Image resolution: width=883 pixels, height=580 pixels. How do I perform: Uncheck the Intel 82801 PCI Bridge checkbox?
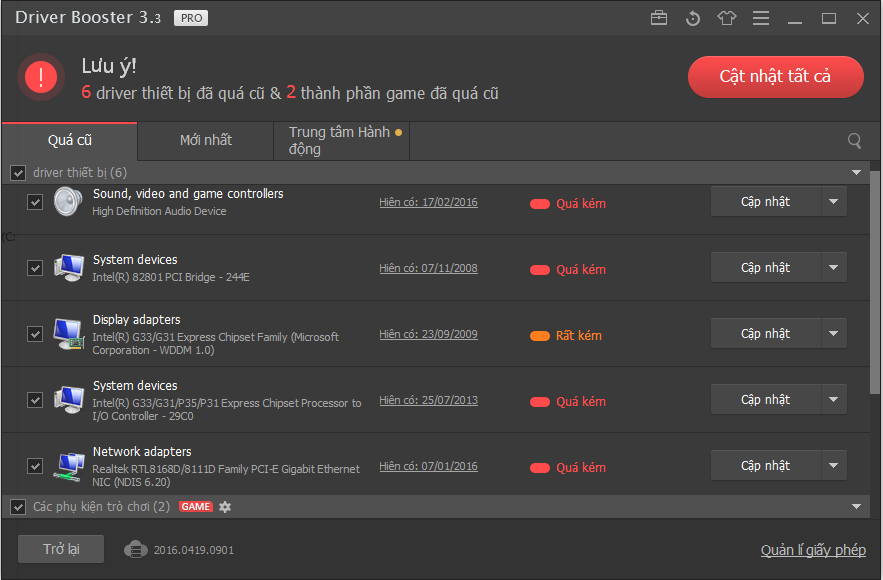35,268
